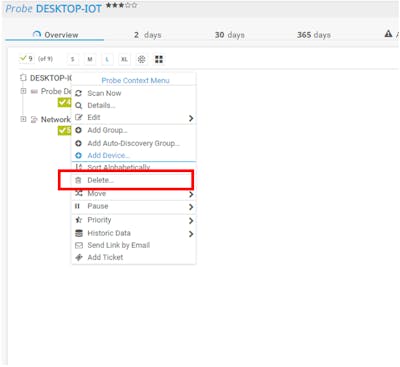Switch to the 365 days tab

point(314,35)
